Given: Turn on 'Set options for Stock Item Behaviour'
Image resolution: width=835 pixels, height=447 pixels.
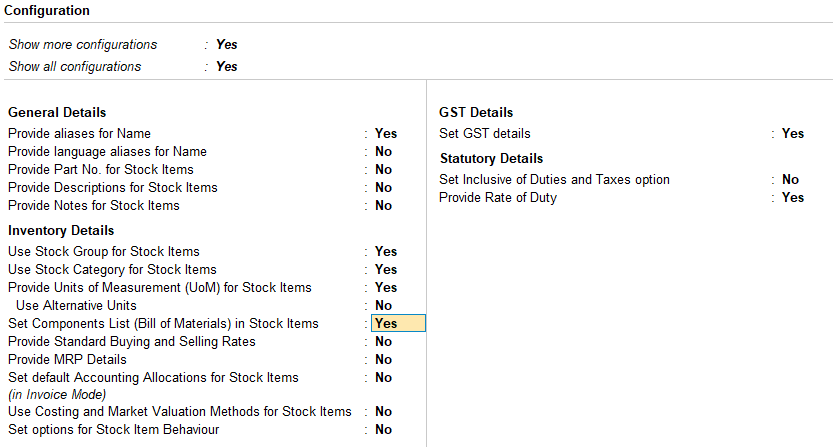Looking at the screenshot, I should 384,430.
